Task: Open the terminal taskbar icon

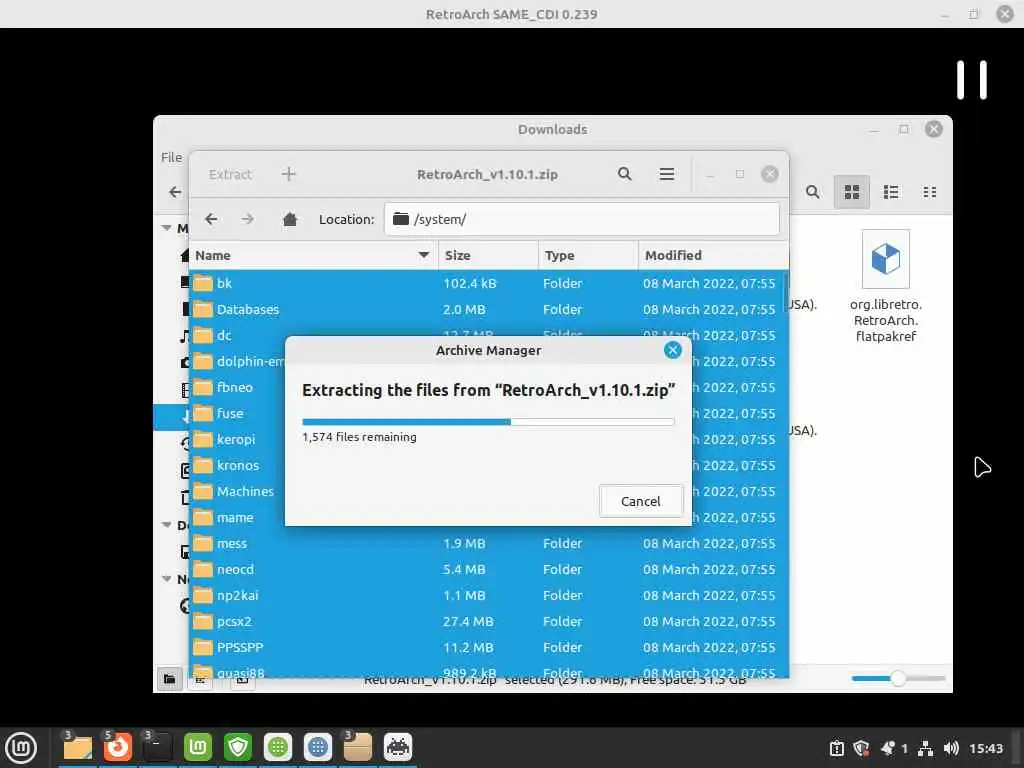Action: coord(157,747)
